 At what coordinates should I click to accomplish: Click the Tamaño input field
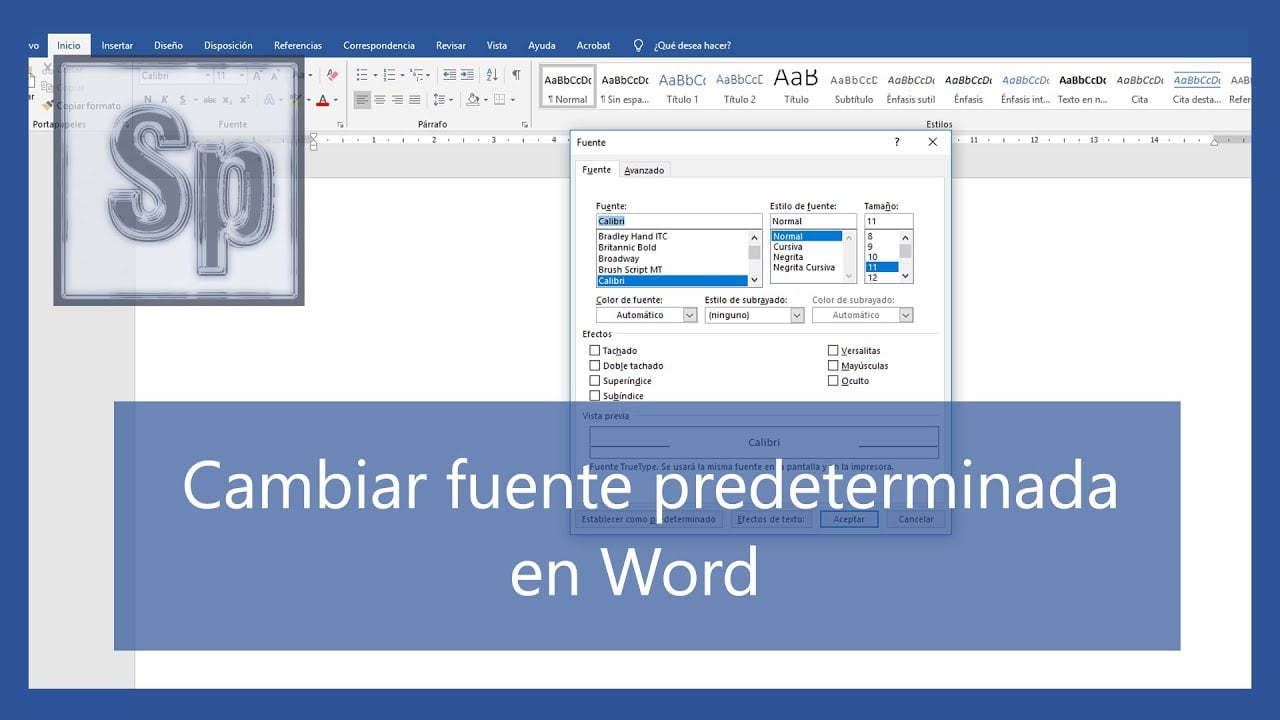coord(888,221)
